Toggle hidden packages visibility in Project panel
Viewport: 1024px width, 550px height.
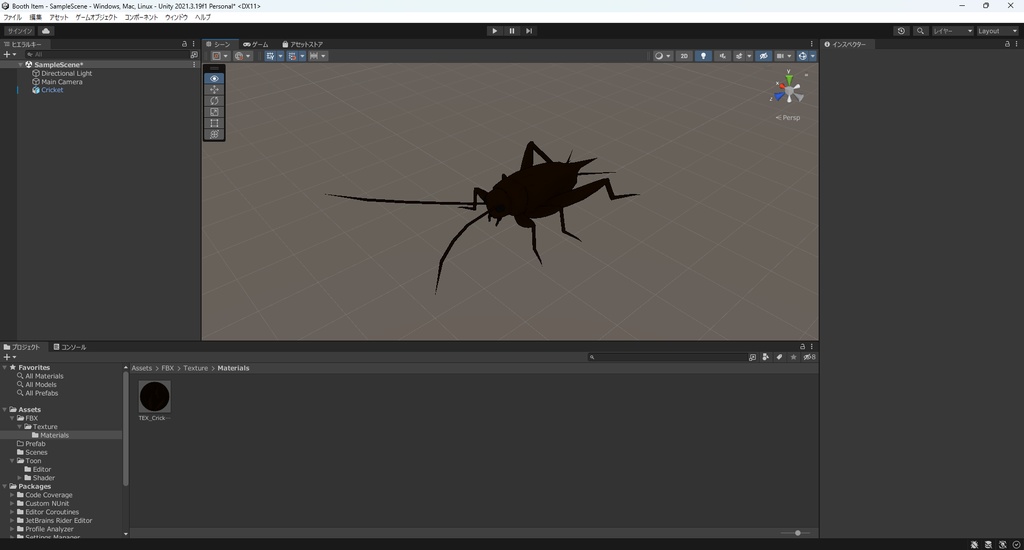(809, 357)
